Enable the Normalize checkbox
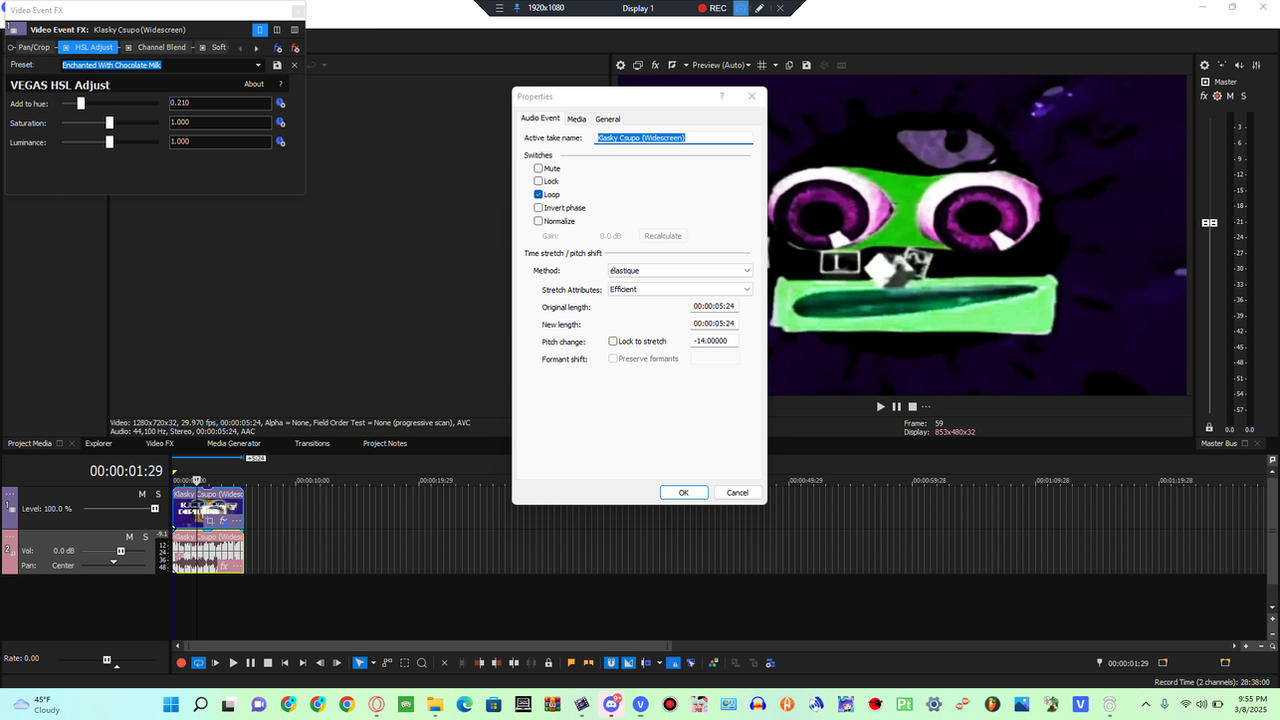The height and width of the screenshot is (720, 1280). 538,221
